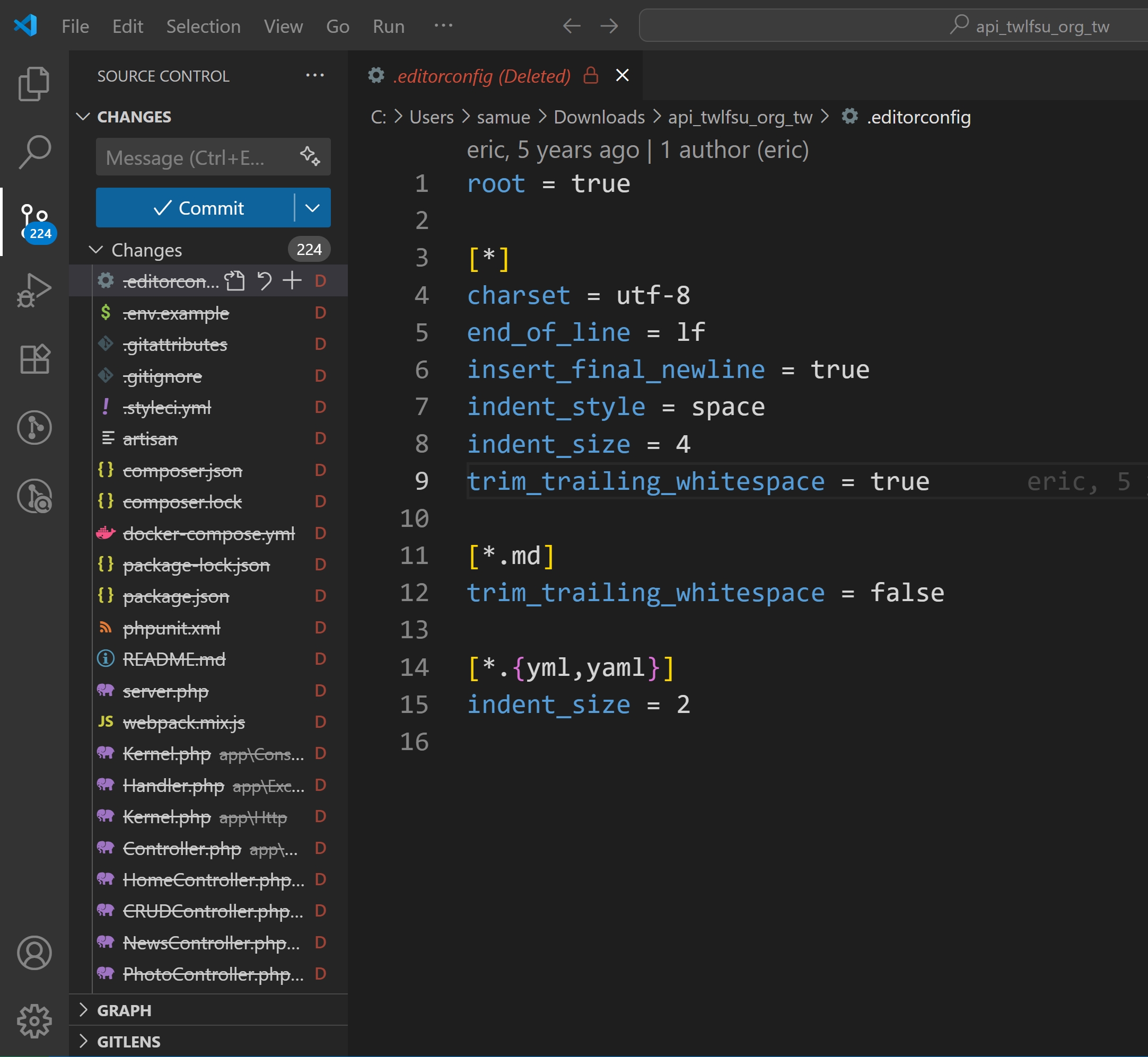Click Downloads in the breadcrumb path
Image resolution: width=1148 pixels, height=1057 pixels.
coord(599,117)
